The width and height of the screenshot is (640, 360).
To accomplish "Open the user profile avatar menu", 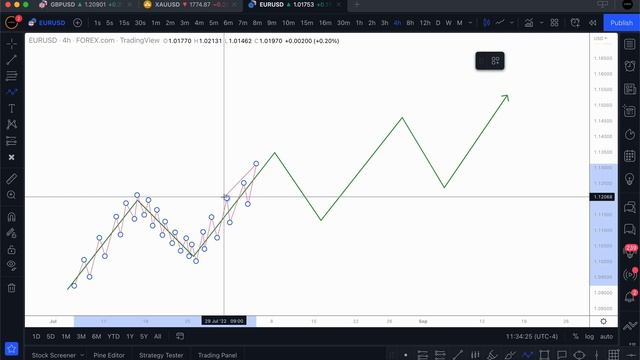I will (x=11, y=22).
